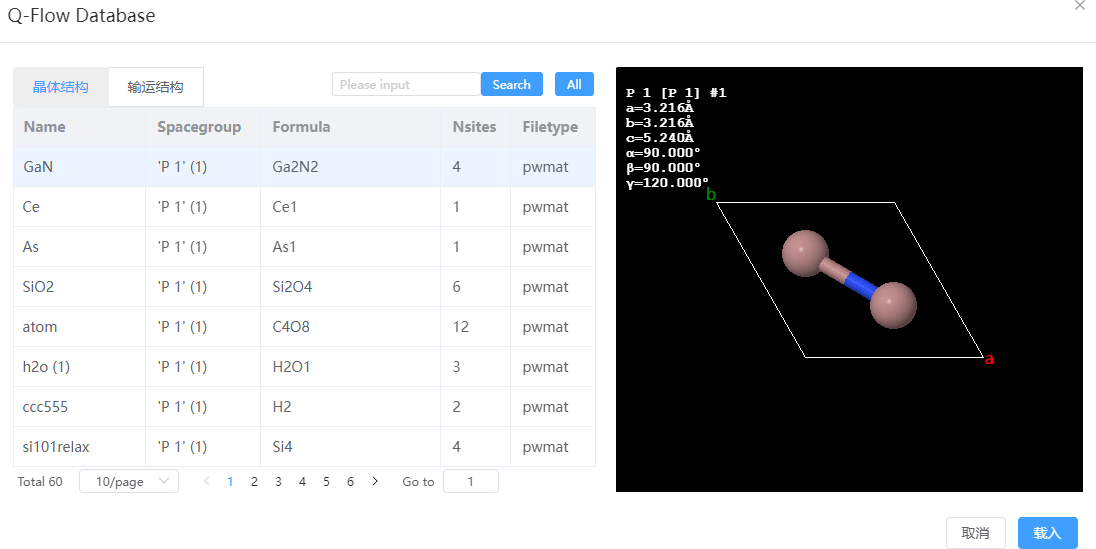Click 取消 cancel button
This screenshot has width=1096, height=549.
(x=975, y=533)
